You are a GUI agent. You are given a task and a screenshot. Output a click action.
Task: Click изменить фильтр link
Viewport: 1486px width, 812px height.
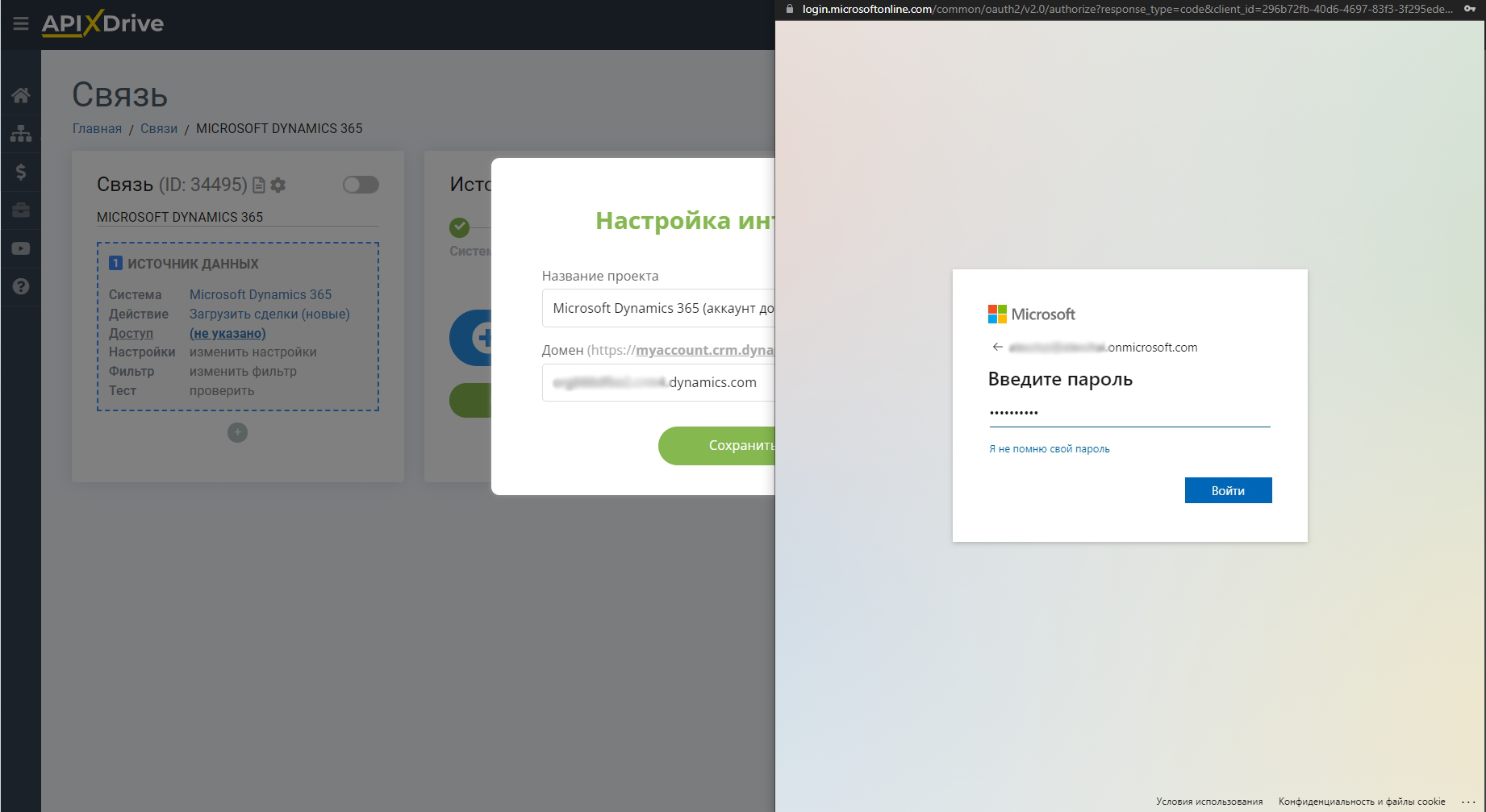coord(243,371)
